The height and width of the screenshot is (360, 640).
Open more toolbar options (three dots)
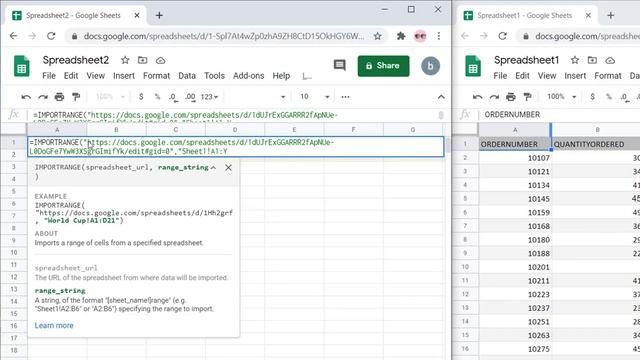coord(345,97)
